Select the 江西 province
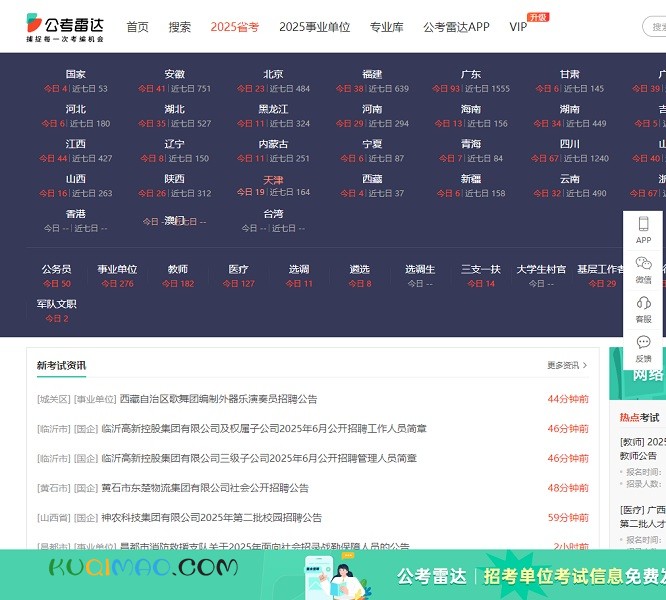The width and height of the screenshot is (666, 600). [x=76, y=144]
